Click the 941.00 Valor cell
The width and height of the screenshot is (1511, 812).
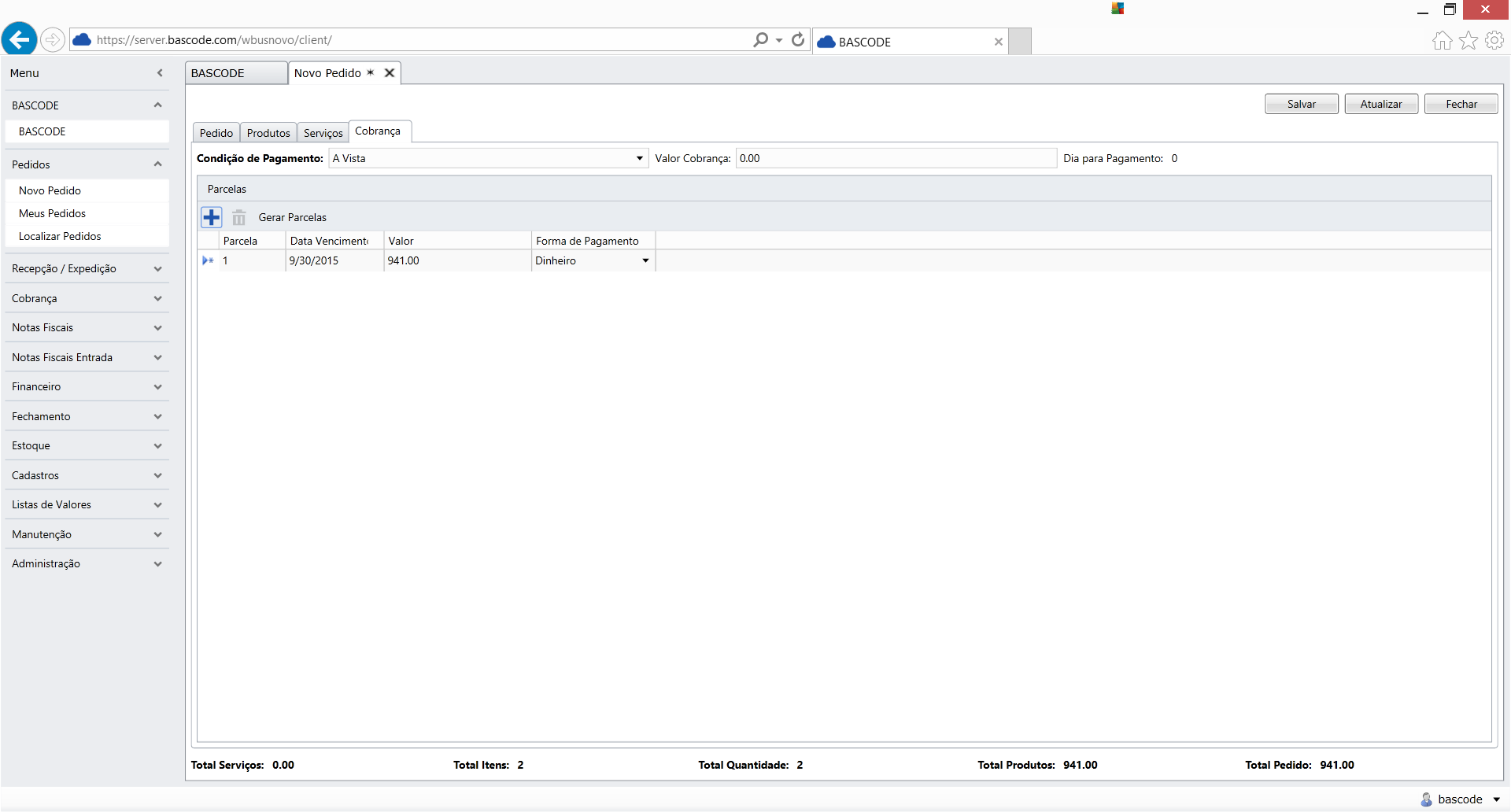point(457,260)
